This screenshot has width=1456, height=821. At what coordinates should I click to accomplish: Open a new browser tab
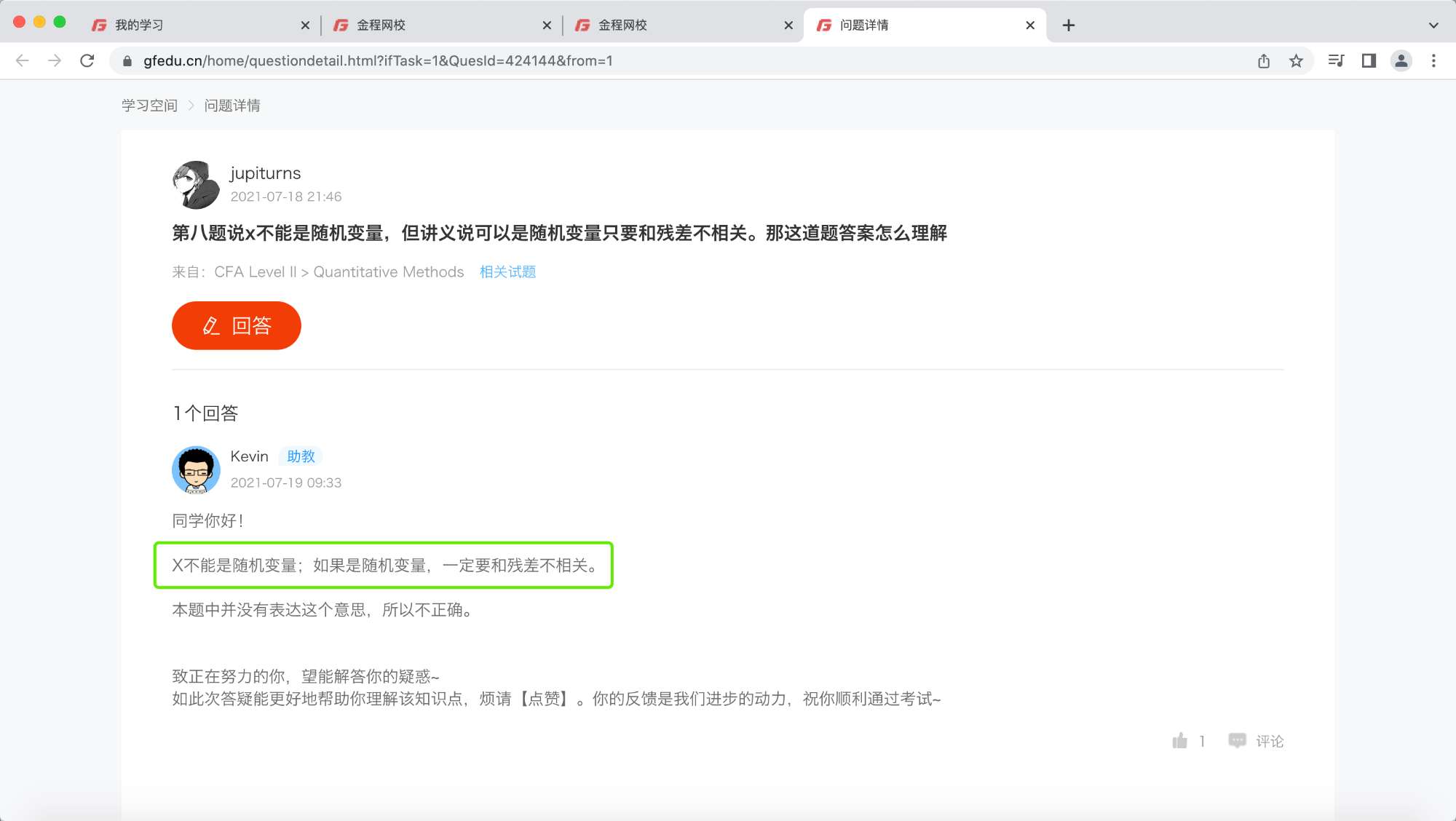(1069, 25)
